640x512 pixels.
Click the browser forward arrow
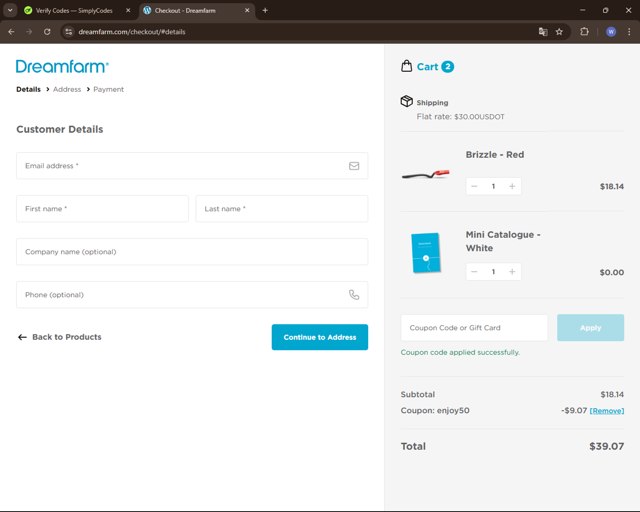[29, 32]
